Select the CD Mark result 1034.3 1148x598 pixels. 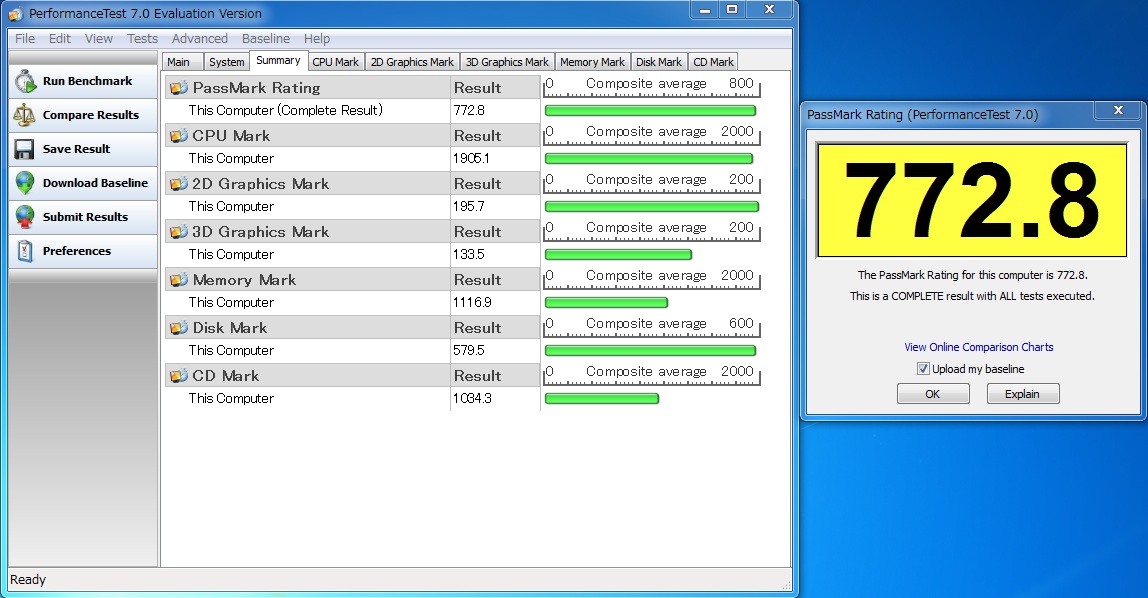(472, 399)
